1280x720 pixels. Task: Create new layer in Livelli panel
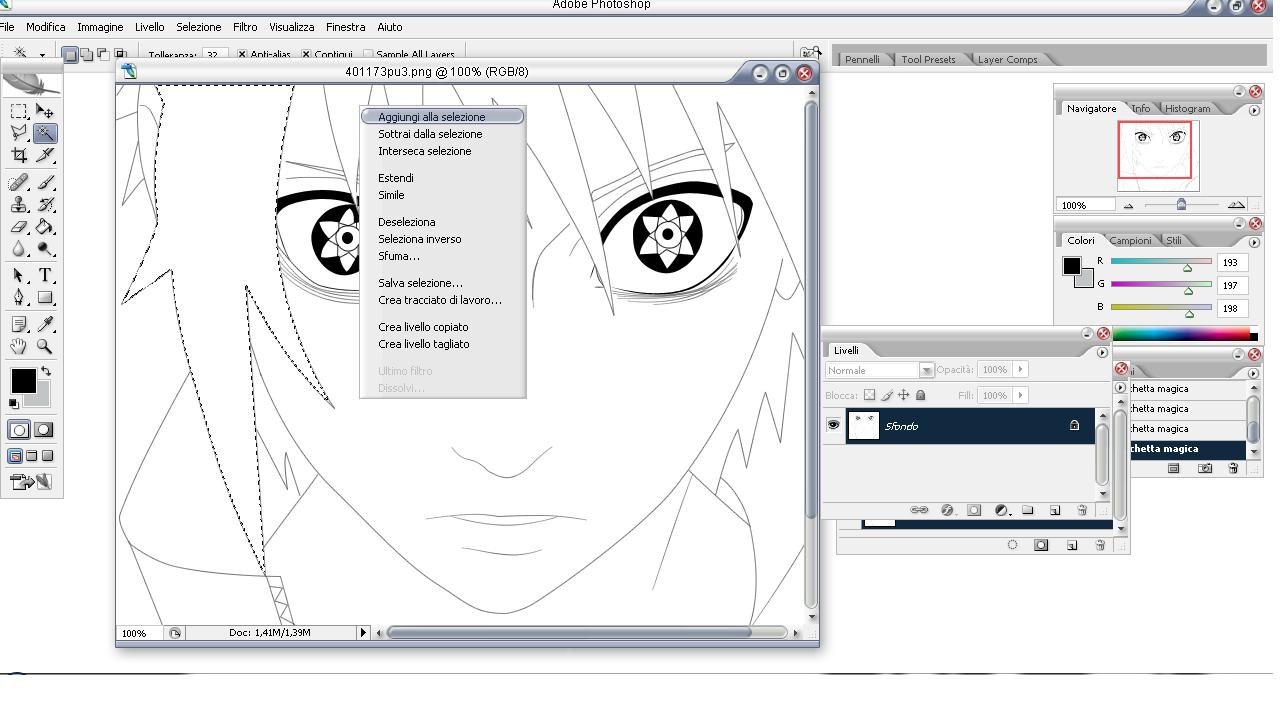point(1054,510)
